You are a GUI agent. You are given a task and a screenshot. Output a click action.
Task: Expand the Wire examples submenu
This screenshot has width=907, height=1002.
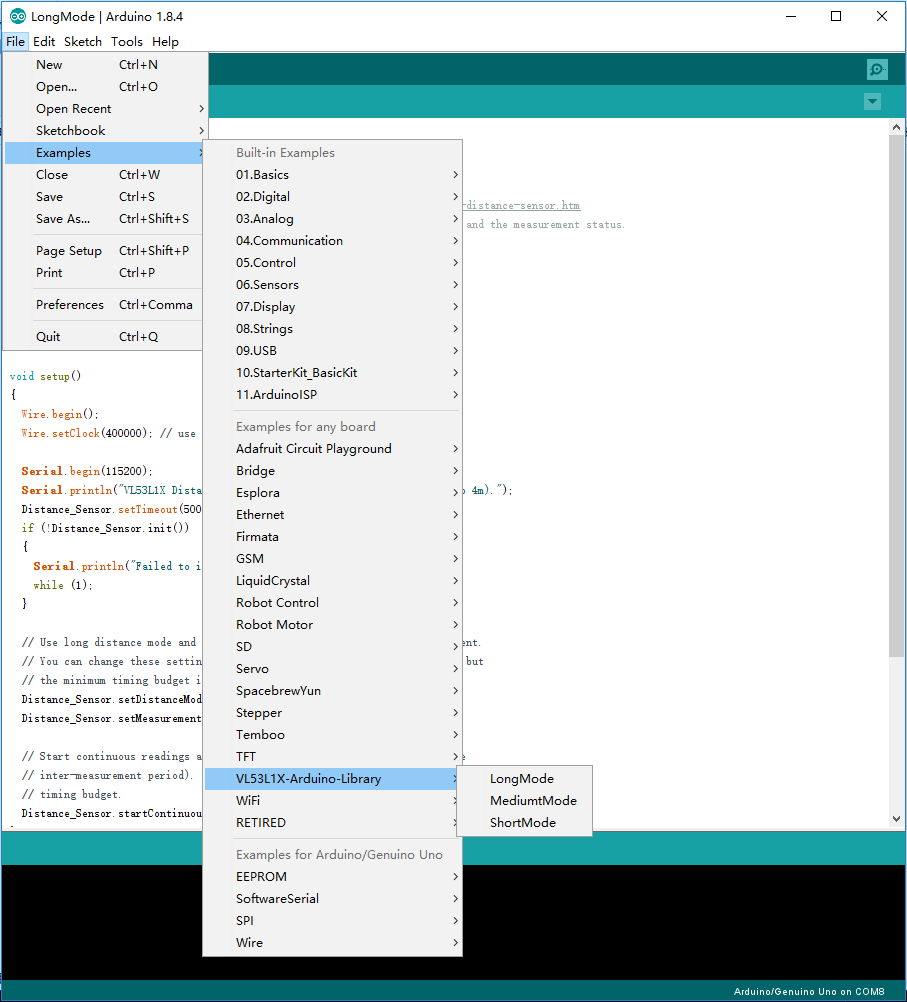click(x=332, y=943)
